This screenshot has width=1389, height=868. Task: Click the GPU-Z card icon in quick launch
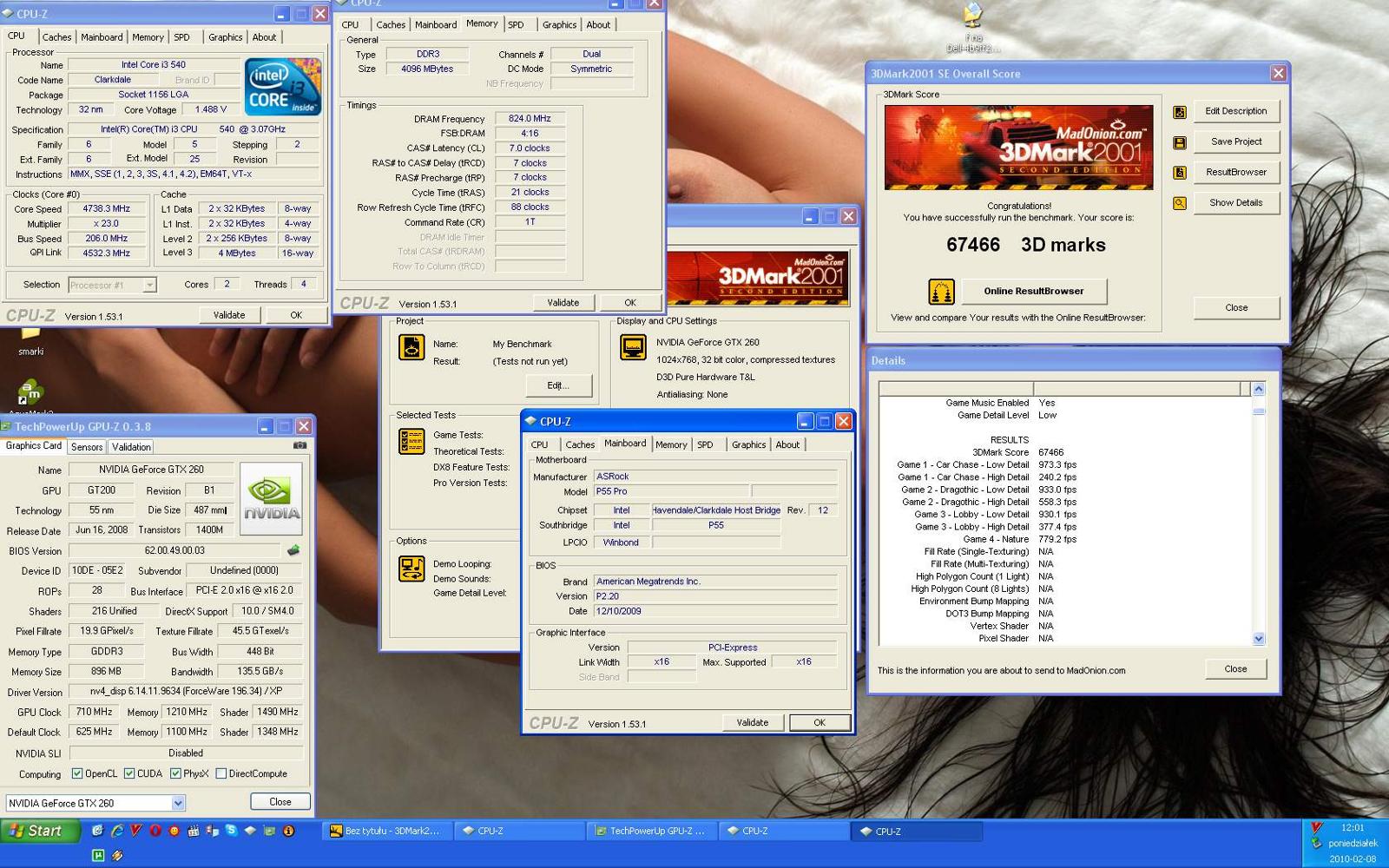(x=269, y=831)
